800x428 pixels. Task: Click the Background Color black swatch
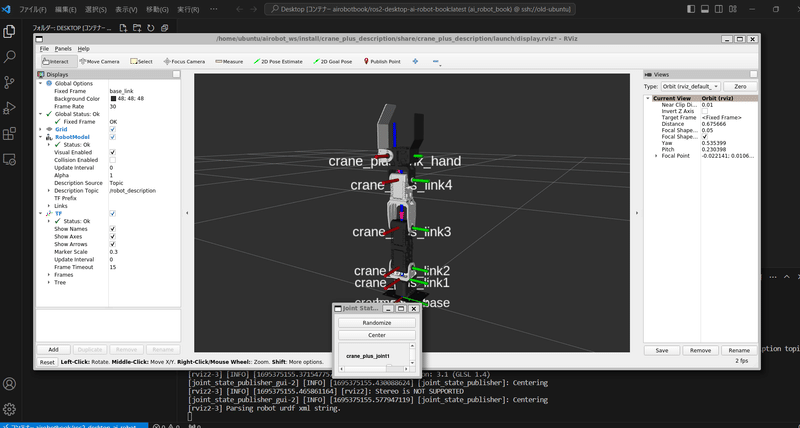click(x=113, y=99)
